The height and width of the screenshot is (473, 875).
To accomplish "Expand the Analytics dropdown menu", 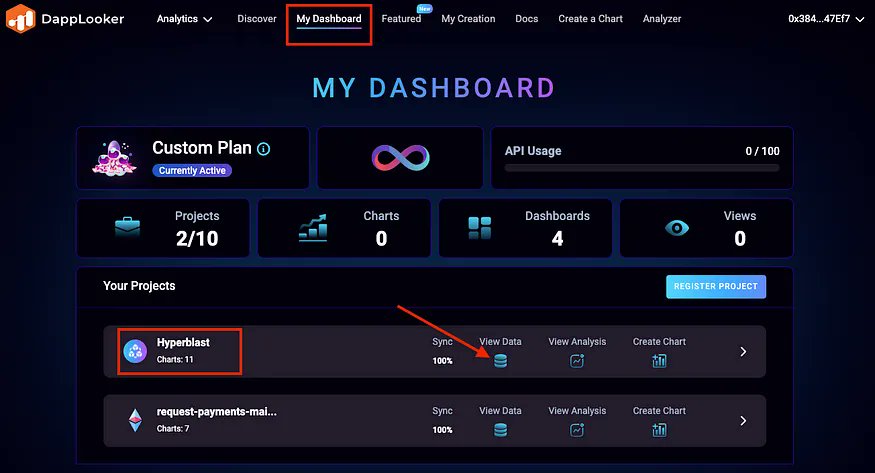I will pyautogui.click(x=184, y=19).
